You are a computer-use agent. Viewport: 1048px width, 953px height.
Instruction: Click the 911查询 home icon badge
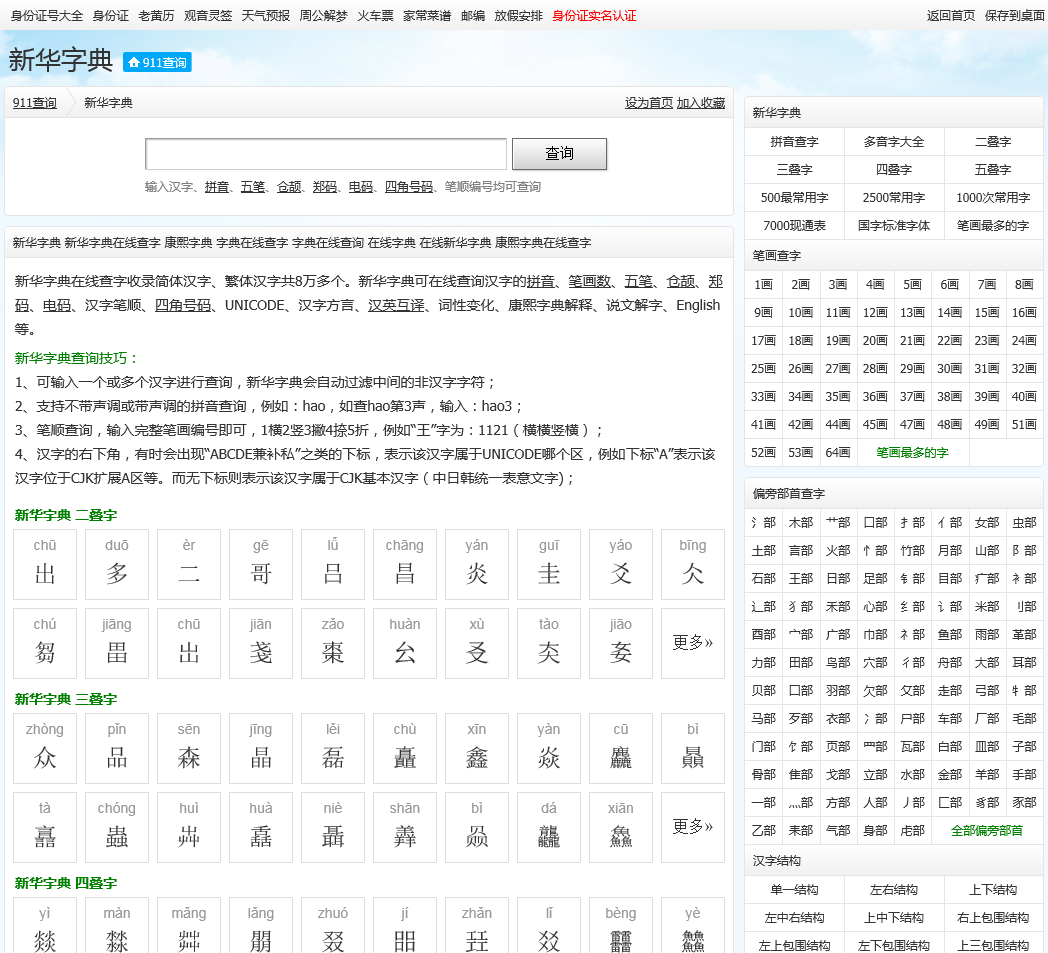click(x=157, y=62)
